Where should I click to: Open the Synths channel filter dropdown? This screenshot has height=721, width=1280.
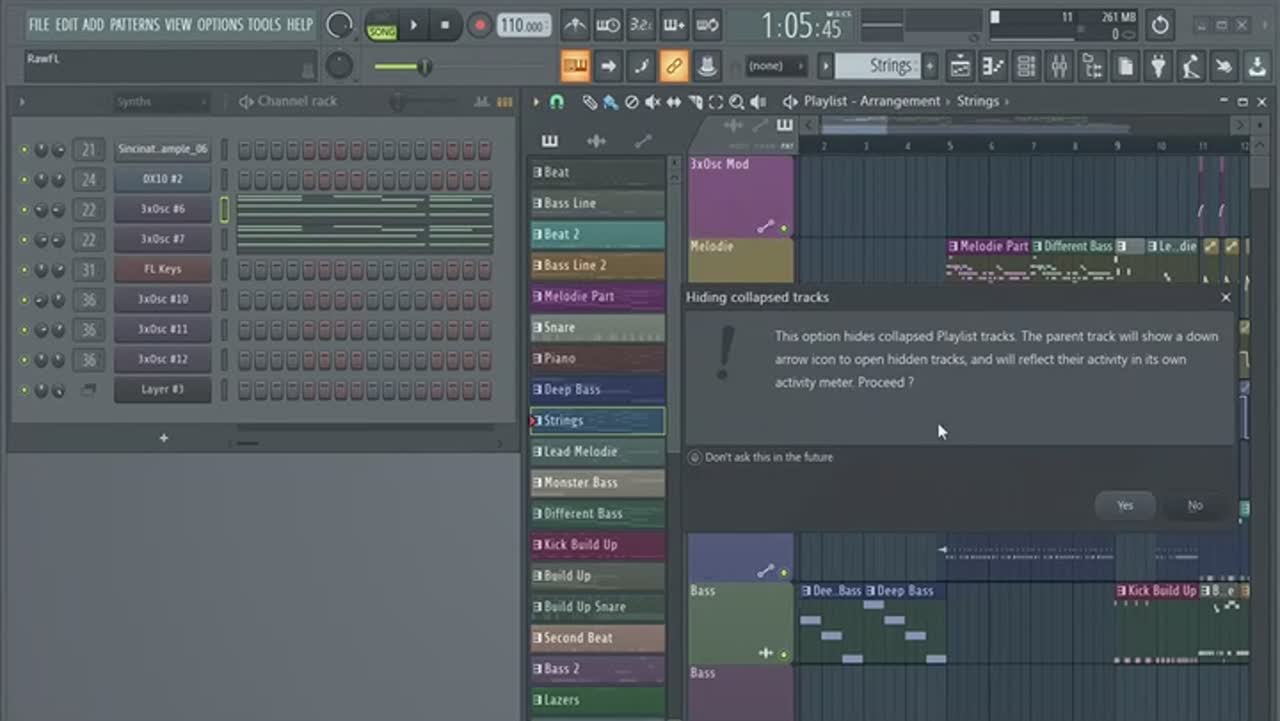[160, 102]
